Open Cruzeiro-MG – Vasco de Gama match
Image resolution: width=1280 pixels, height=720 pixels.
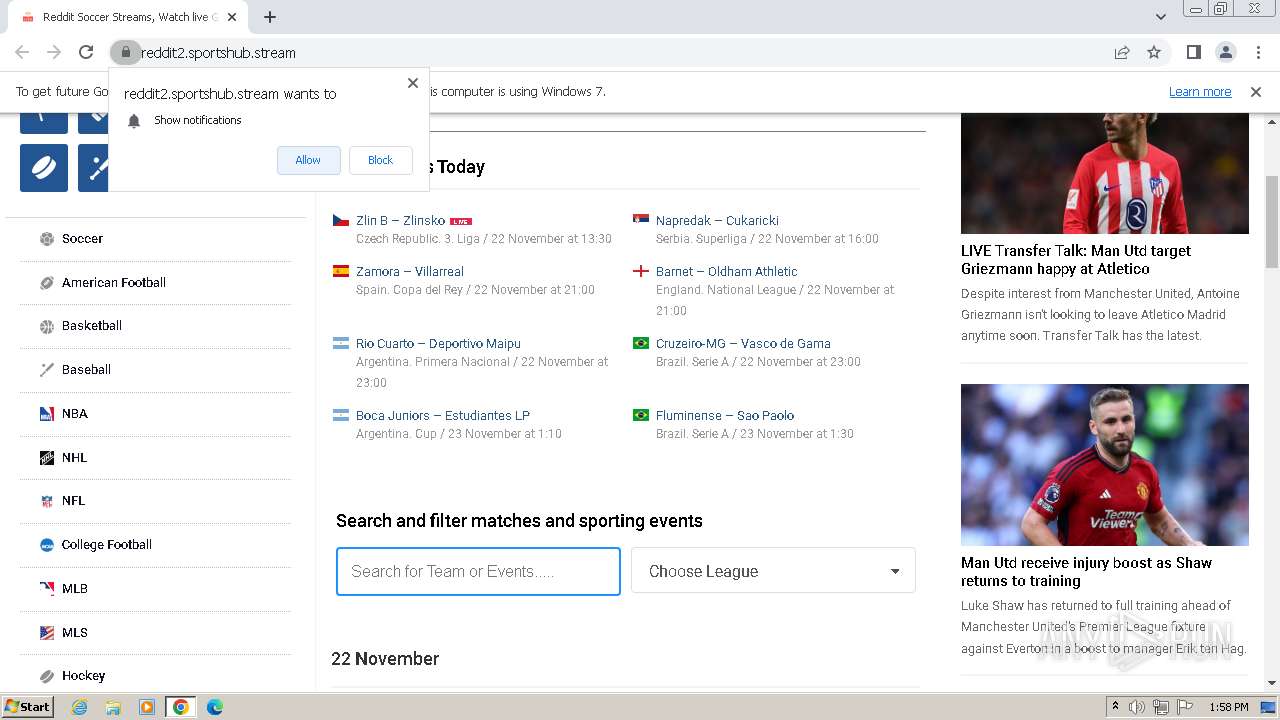pos(743,344)
